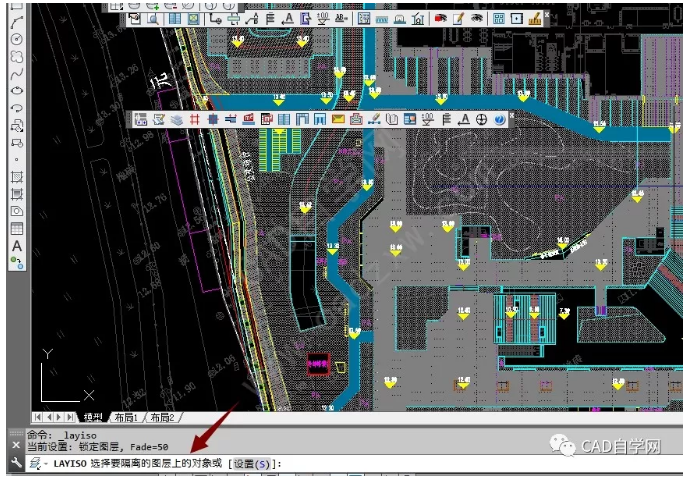Click the notepad with pencil icon

tap(459, 19)
